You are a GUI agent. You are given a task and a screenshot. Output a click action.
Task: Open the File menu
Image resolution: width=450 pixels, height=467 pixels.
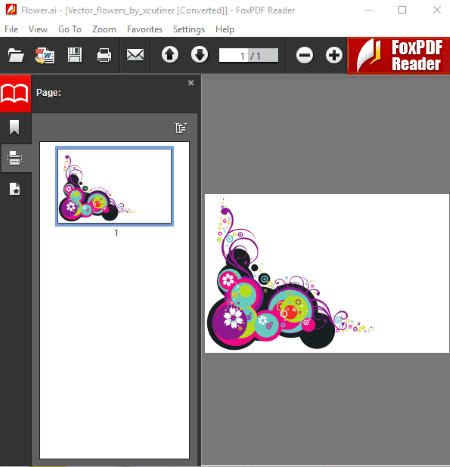coord(11,29)
